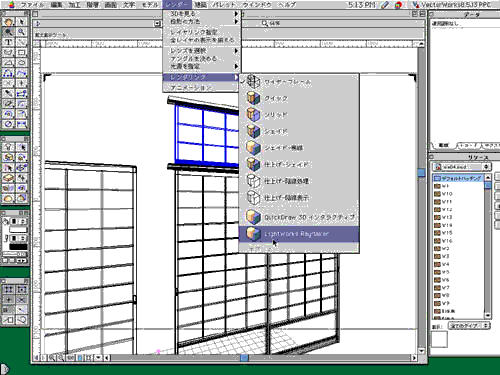
Task: Click drawing window scroll right arrow
Action: click(x=414, y=358)
